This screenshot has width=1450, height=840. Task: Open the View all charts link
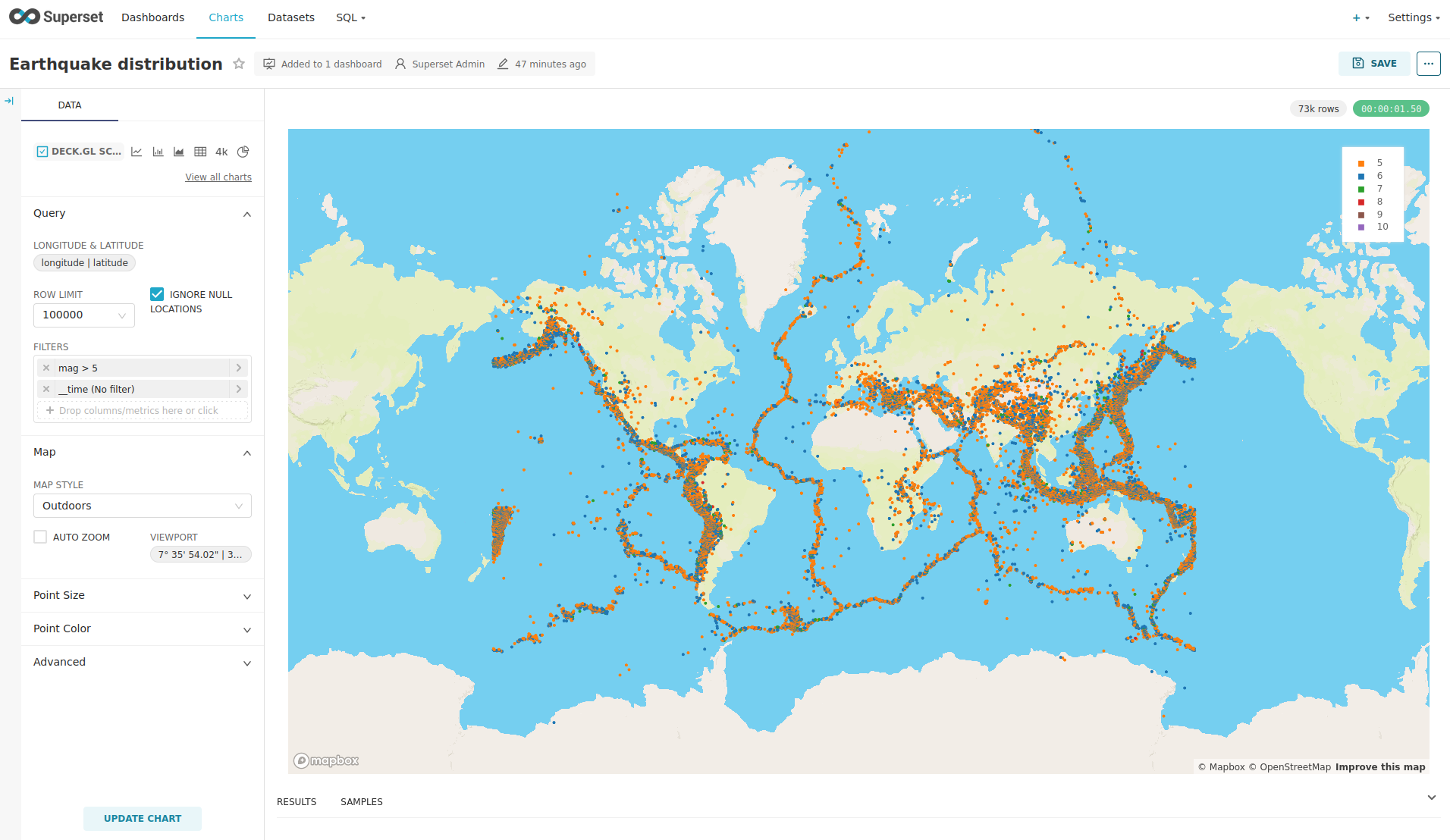click(218, 177)
